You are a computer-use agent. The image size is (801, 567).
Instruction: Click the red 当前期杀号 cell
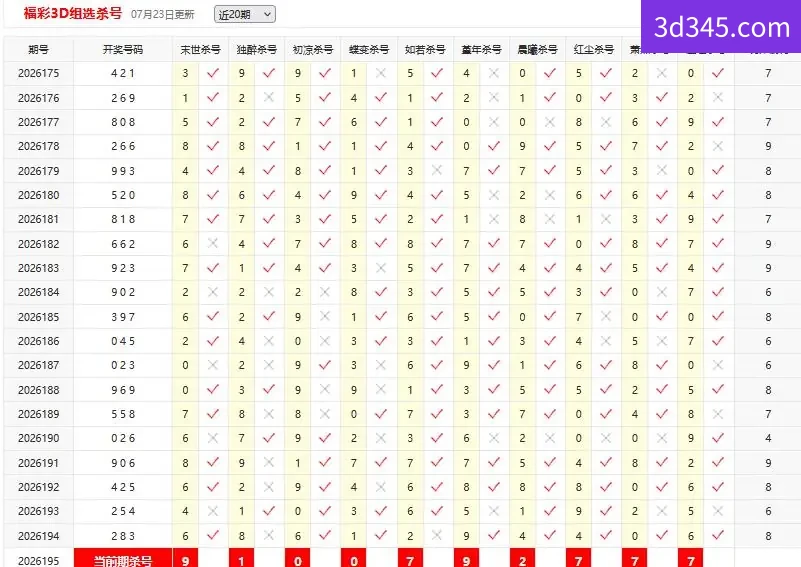(123, 558)
